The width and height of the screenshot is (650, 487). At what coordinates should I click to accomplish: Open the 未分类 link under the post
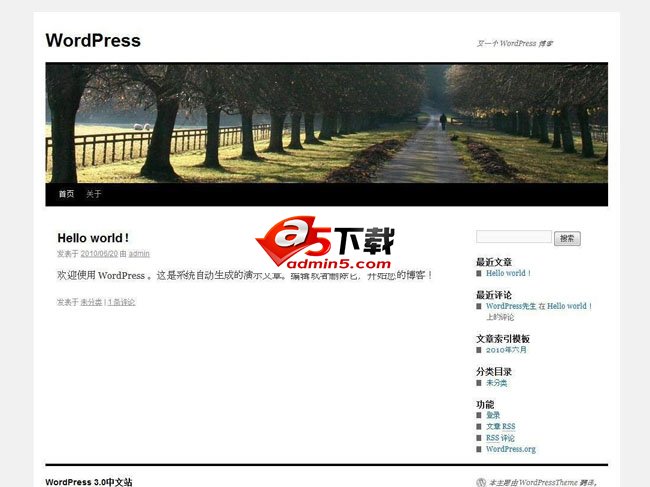(x=91, y=302)
